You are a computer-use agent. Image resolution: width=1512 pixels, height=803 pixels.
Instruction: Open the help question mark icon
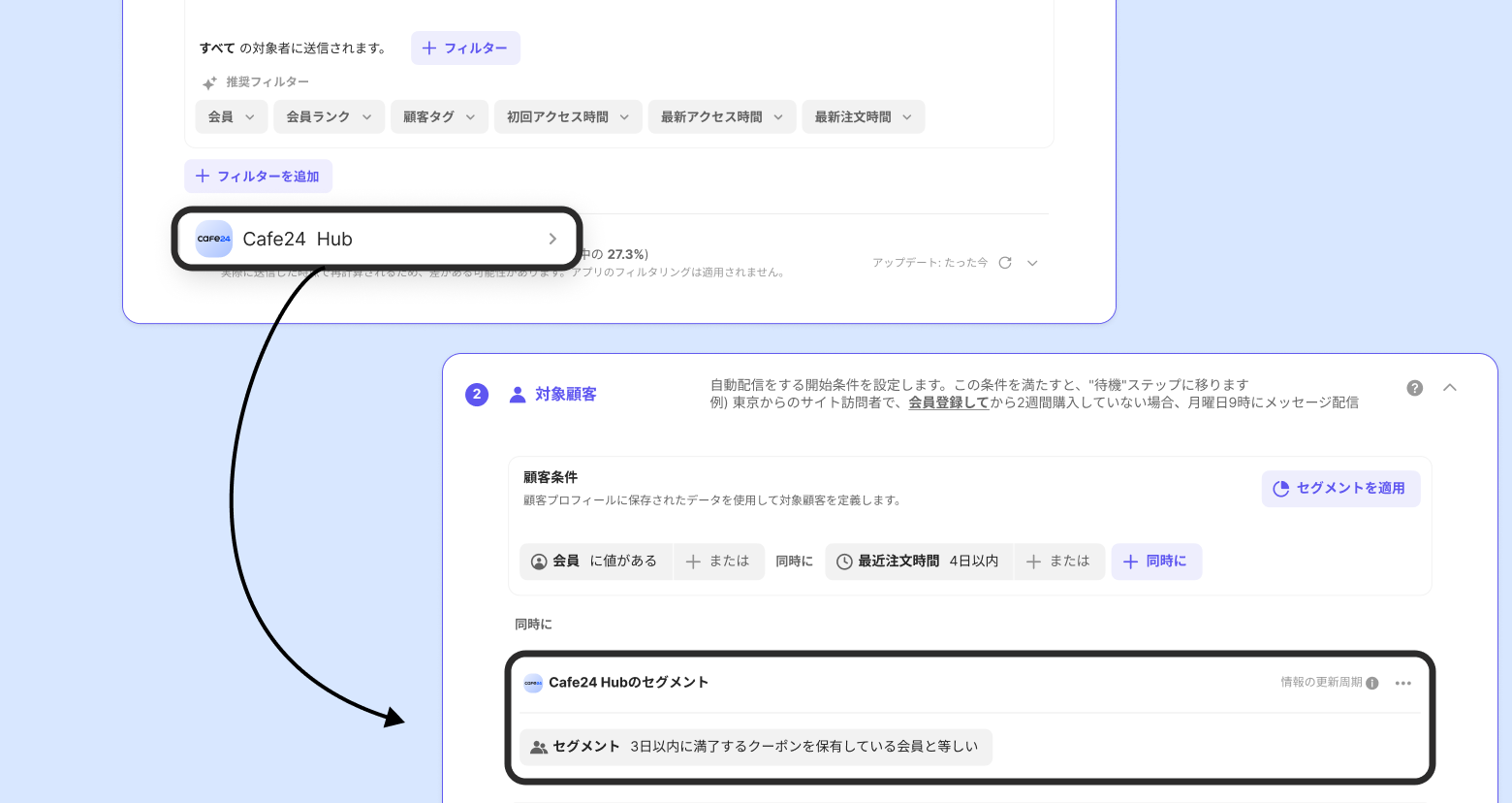coord(1415,388)
